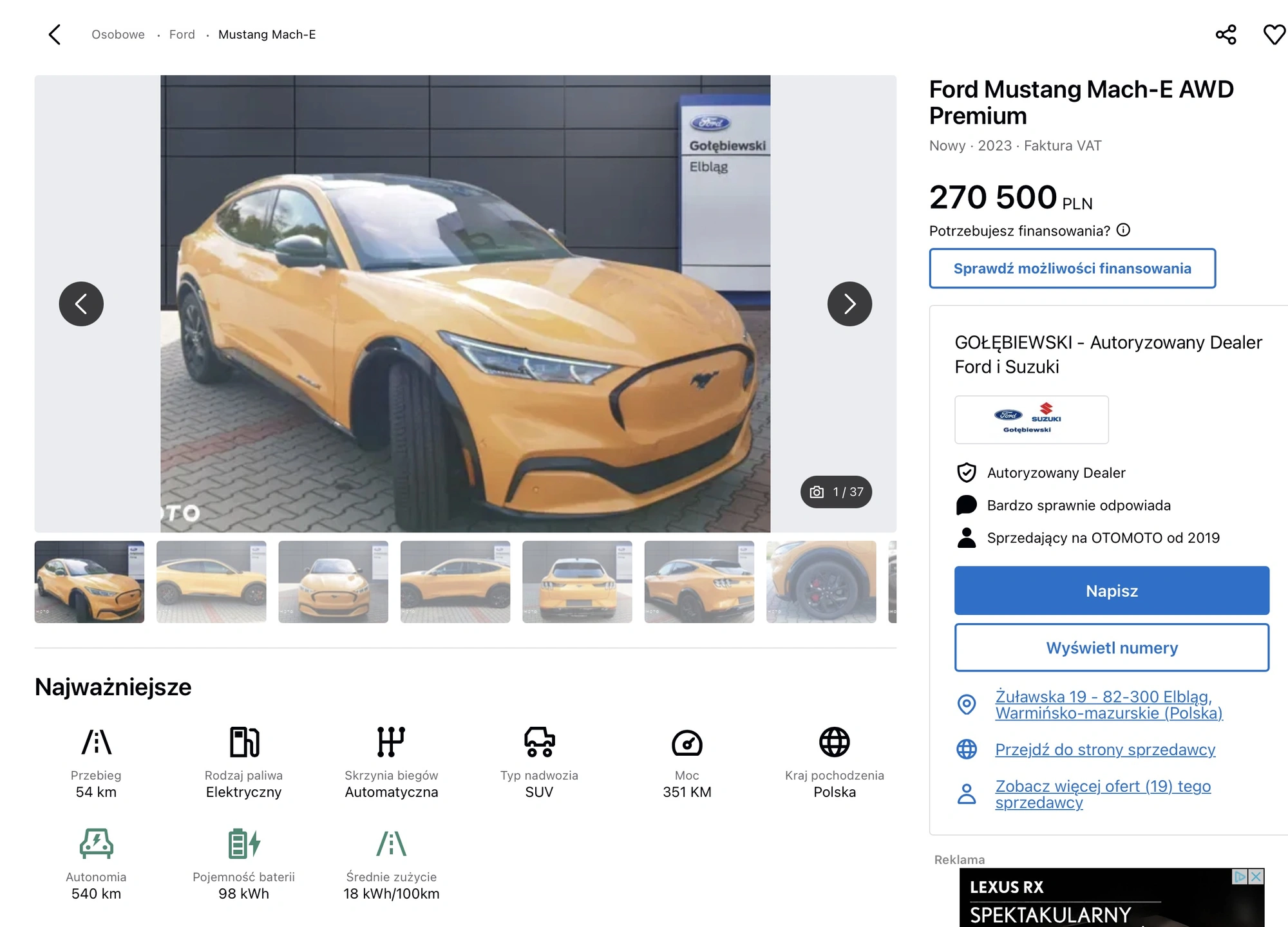This screenshot has height=927, width=1288.
Task: Click the Średnie zużycie road icon
Action: click(391, 843)
